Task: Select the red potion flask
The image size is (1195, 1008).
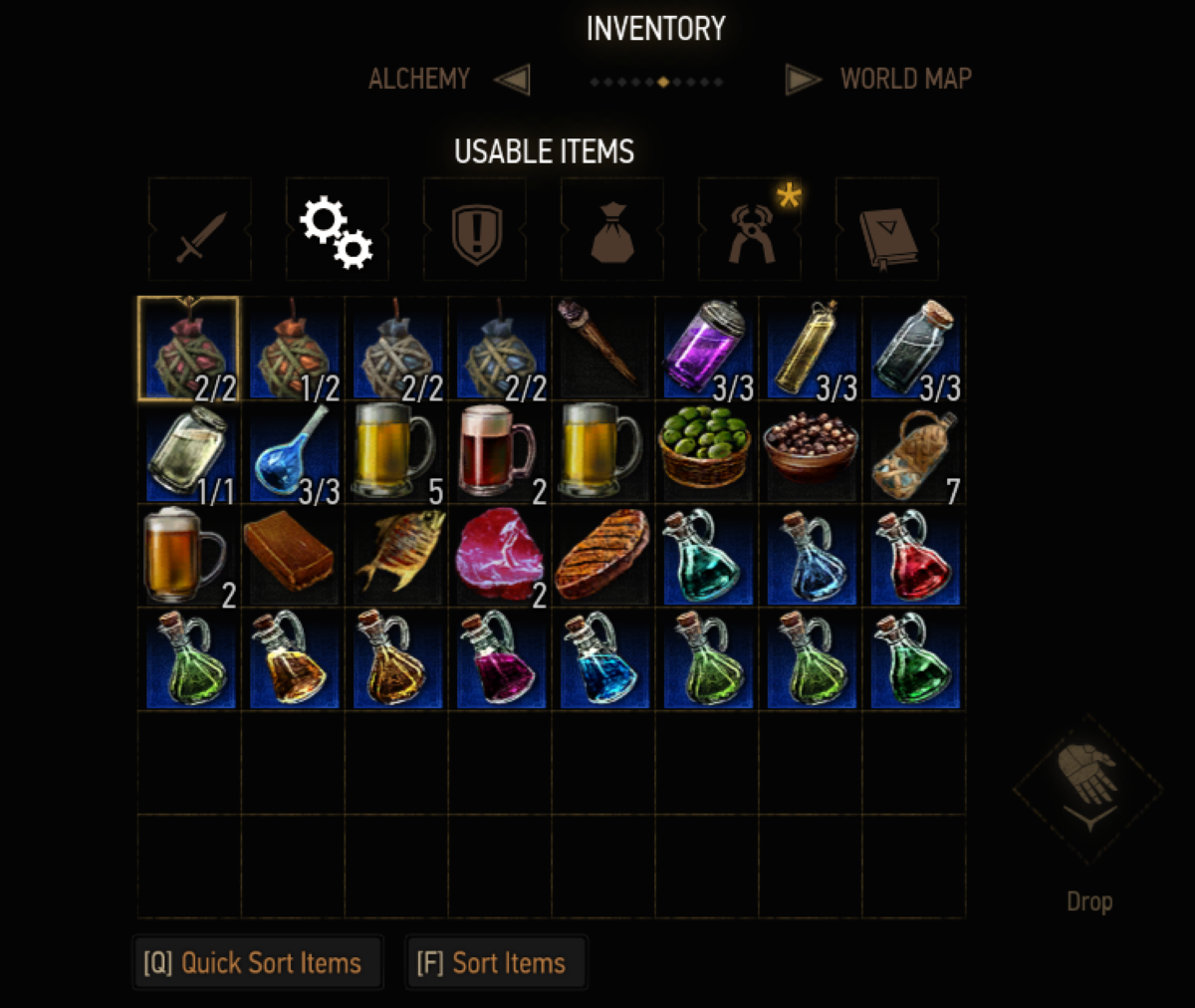Action: [914, 555]
